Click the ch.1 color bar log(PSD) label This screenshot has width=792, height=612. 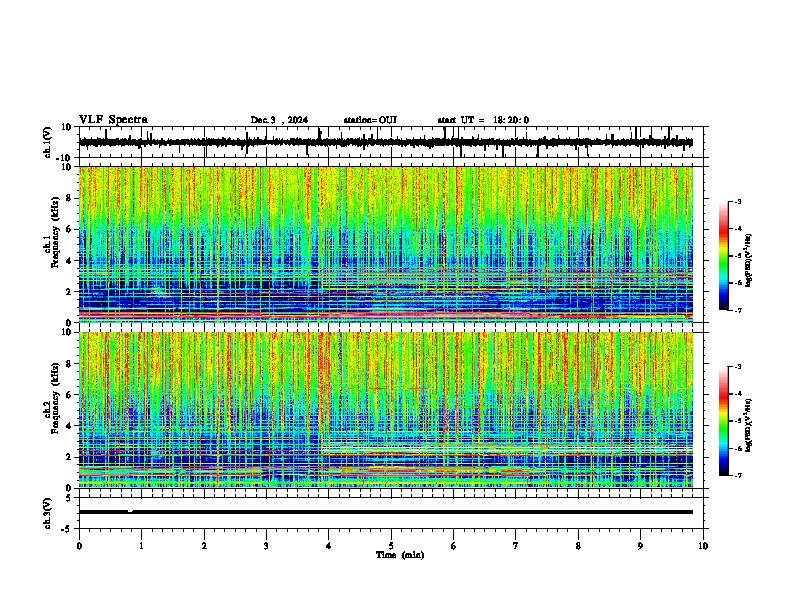(749, 260)
